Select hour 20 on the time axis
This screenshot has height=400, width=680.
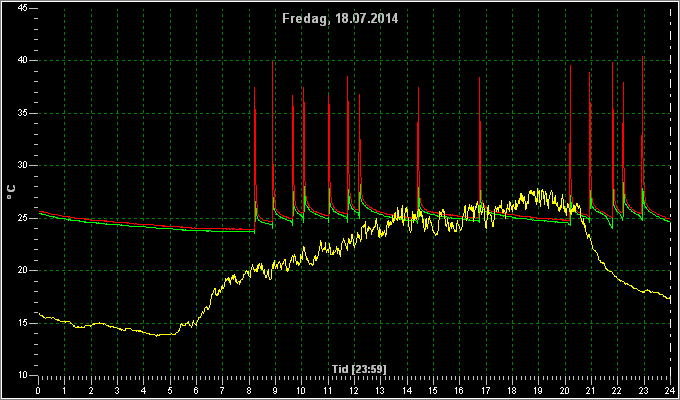tap(564, 390)
